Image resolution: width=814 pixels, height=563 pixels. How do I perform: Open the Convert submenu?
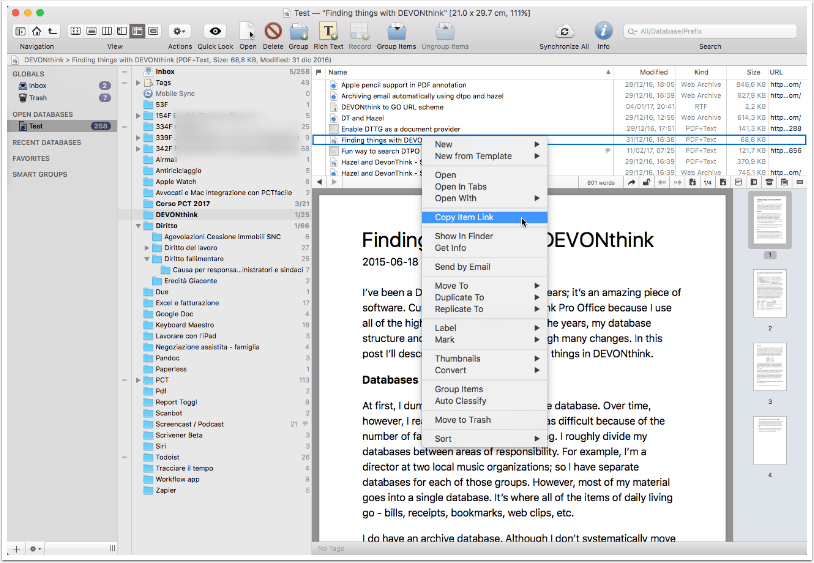point(484,370)
